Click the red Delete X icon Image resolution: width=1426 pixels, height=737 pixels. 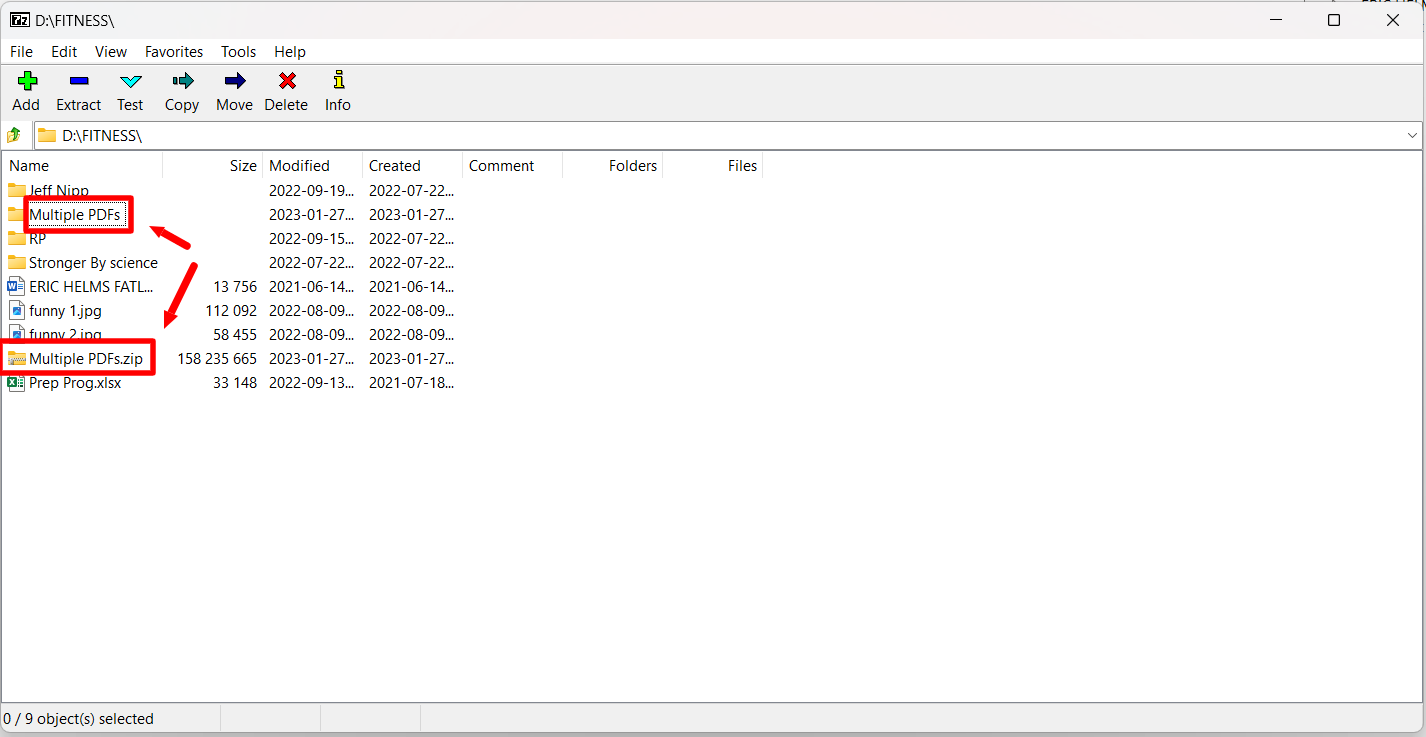click(287, 81)
